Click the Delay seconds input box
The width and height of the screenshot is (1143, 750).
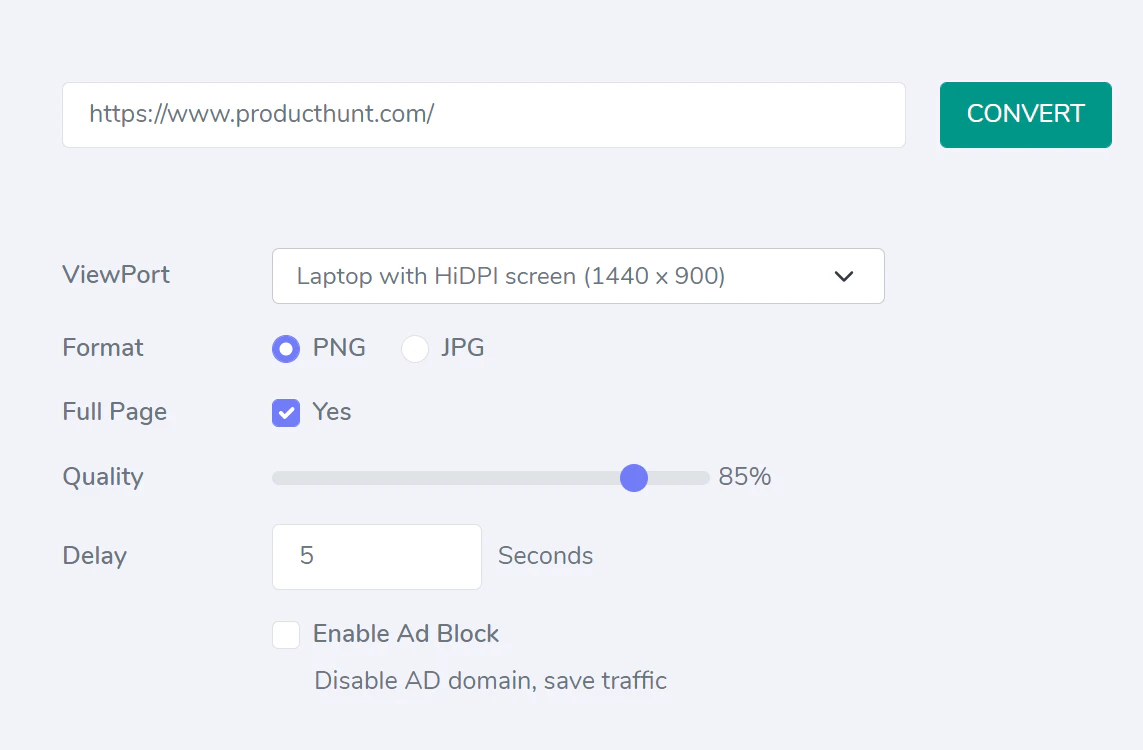coord(376,556)
